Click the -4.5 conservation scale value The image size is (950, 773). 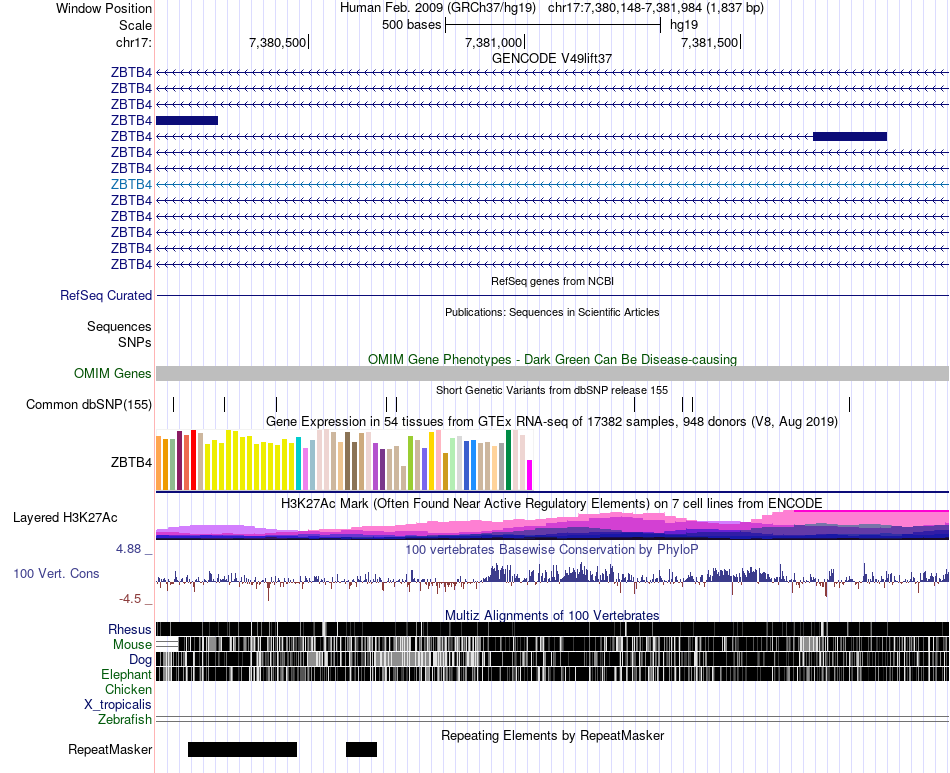[130, 599]
